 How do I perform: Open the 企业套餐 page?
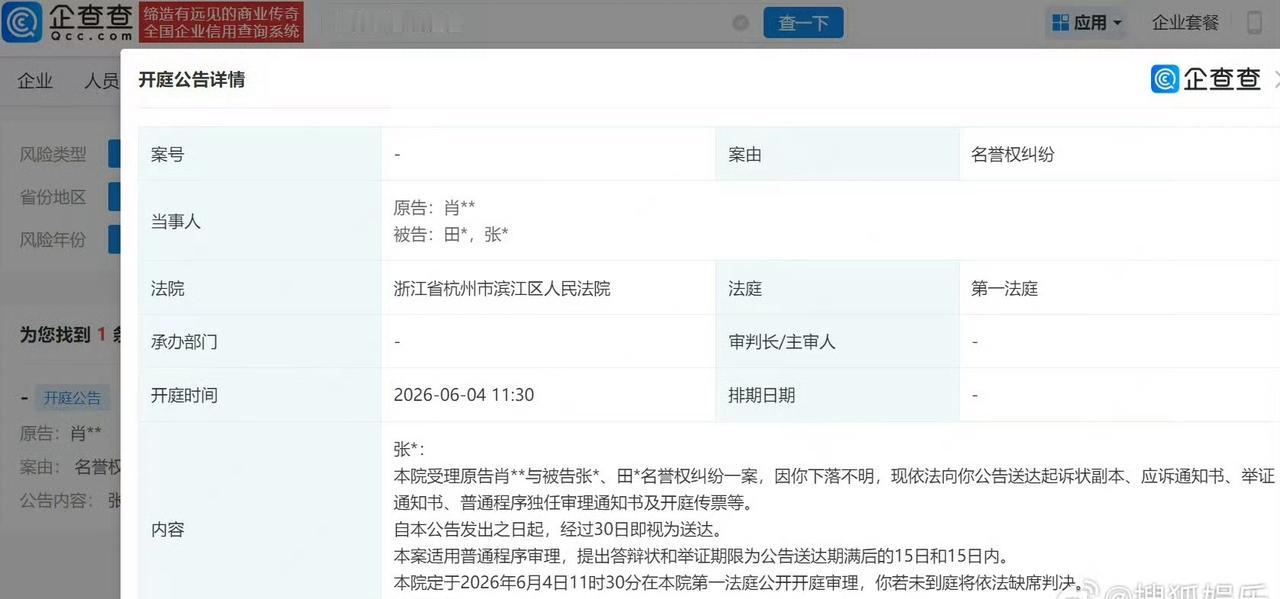1185,22
